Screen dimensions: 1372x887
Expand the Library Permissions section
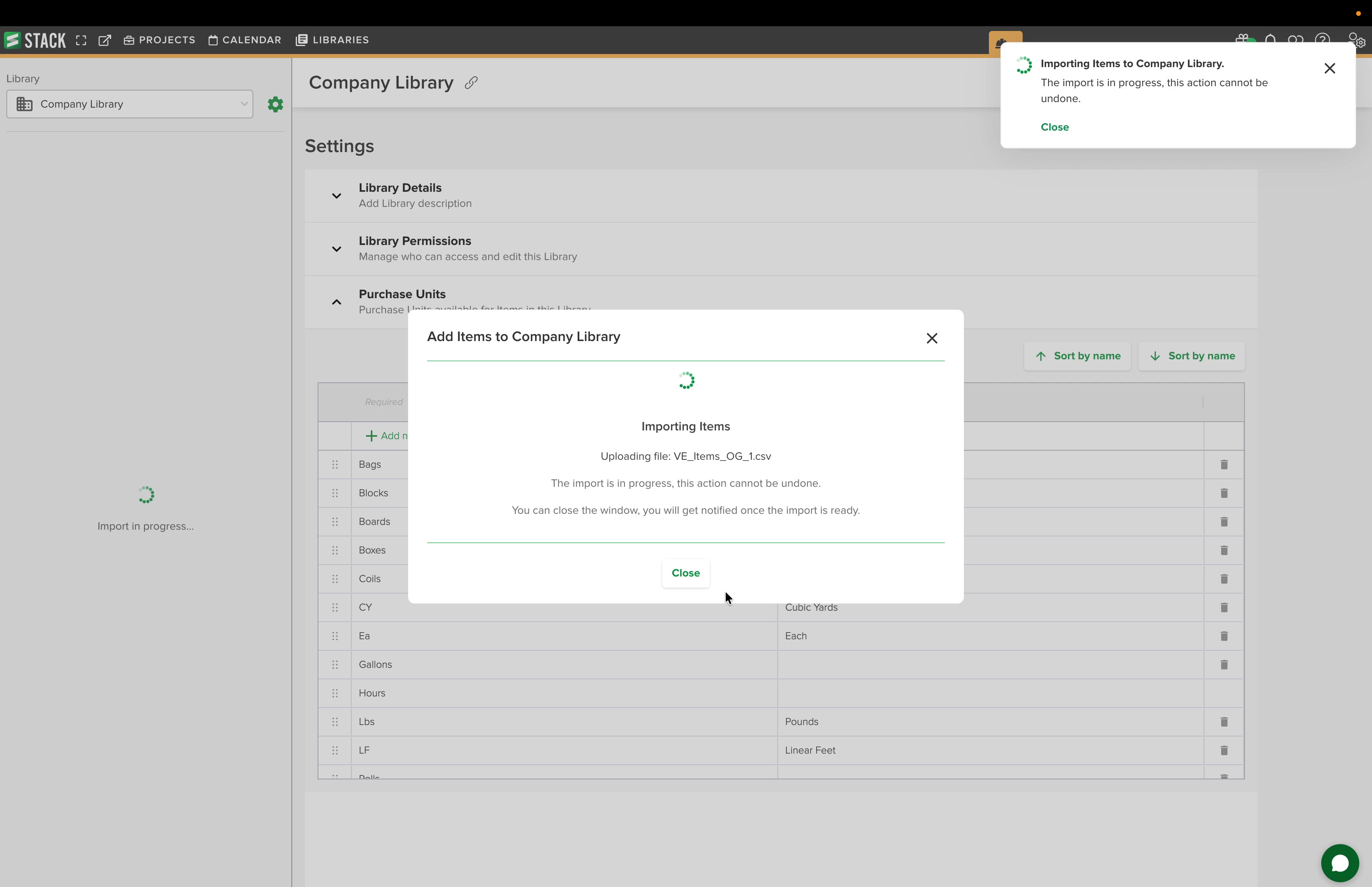click(x=336, y=249)
